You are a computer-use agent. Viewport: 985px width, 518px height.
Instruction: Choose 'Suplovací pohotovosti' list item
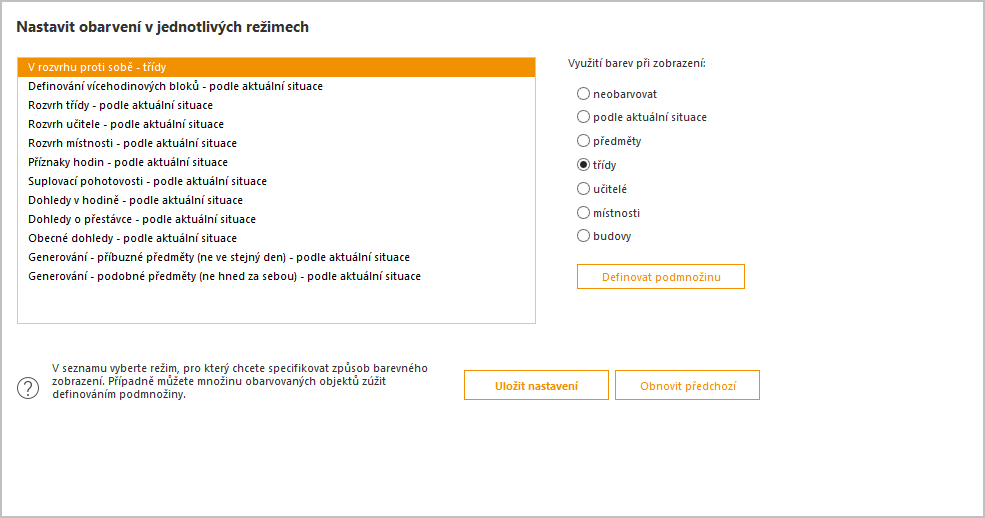pyautogui.click(x=276, y=181)
